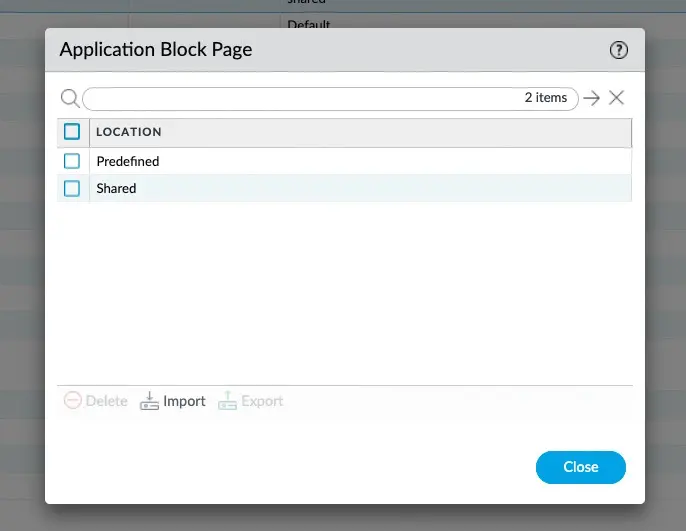
Task: Click the Export text label
Action: (262, 401)
